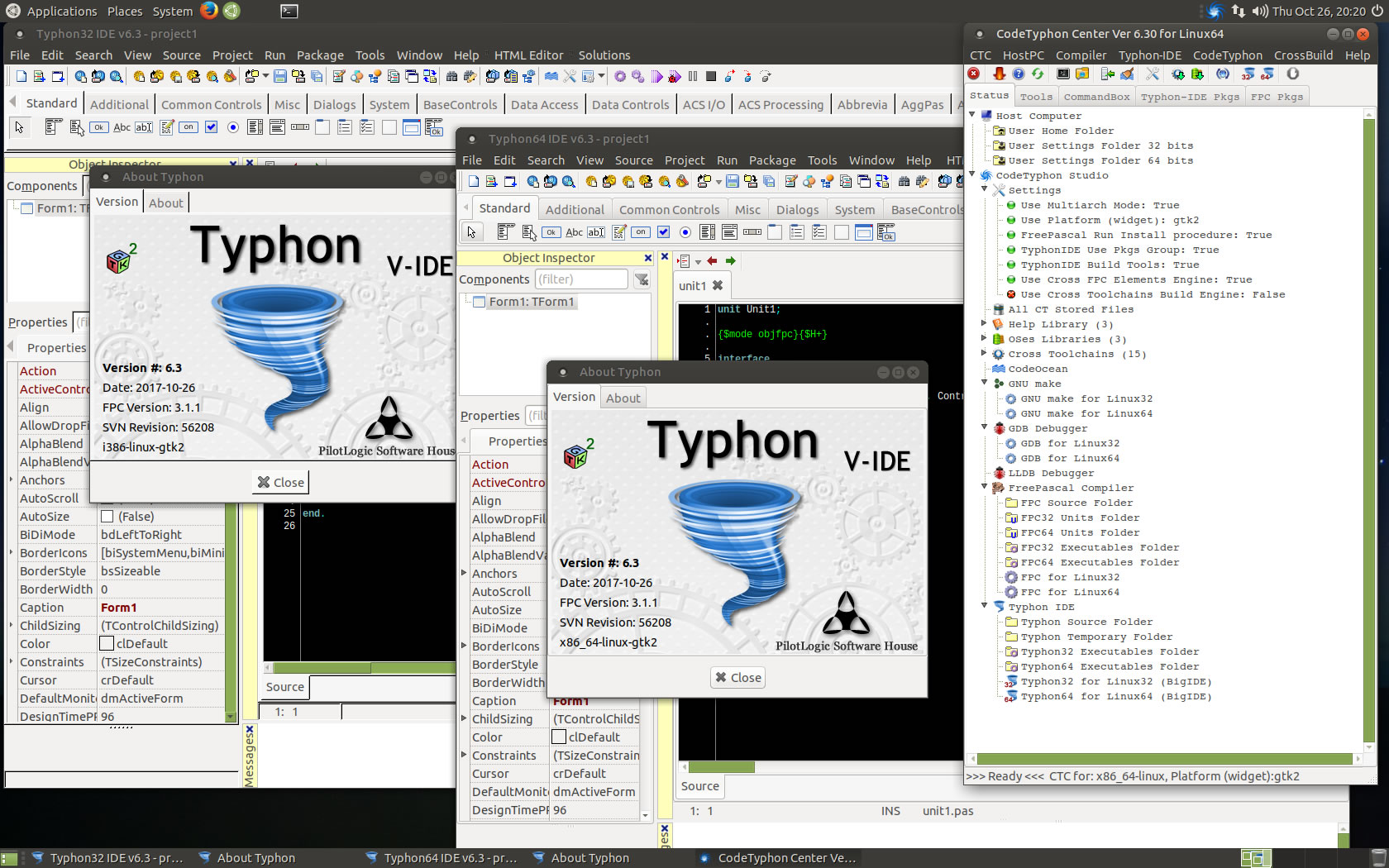Screen dimensions: 1389x868
Task: Click horizontal scrollbar in CodeTyphon Center tree
Action: (x=1164, y=759)
